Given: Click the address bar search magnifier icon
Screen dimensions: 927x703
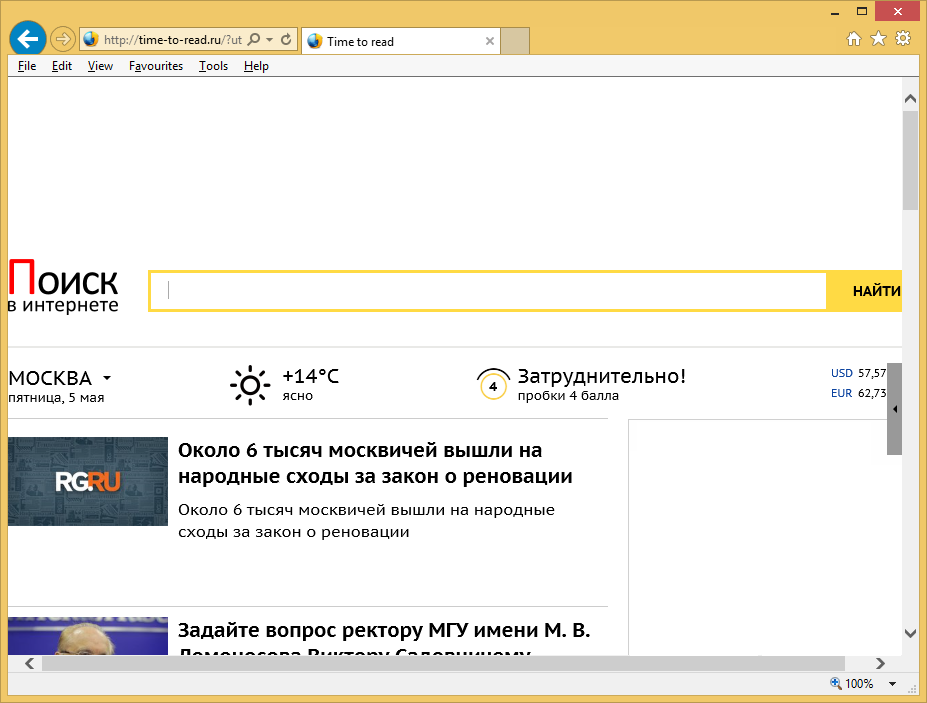Looking at the screenshot, I should (254, 40).
